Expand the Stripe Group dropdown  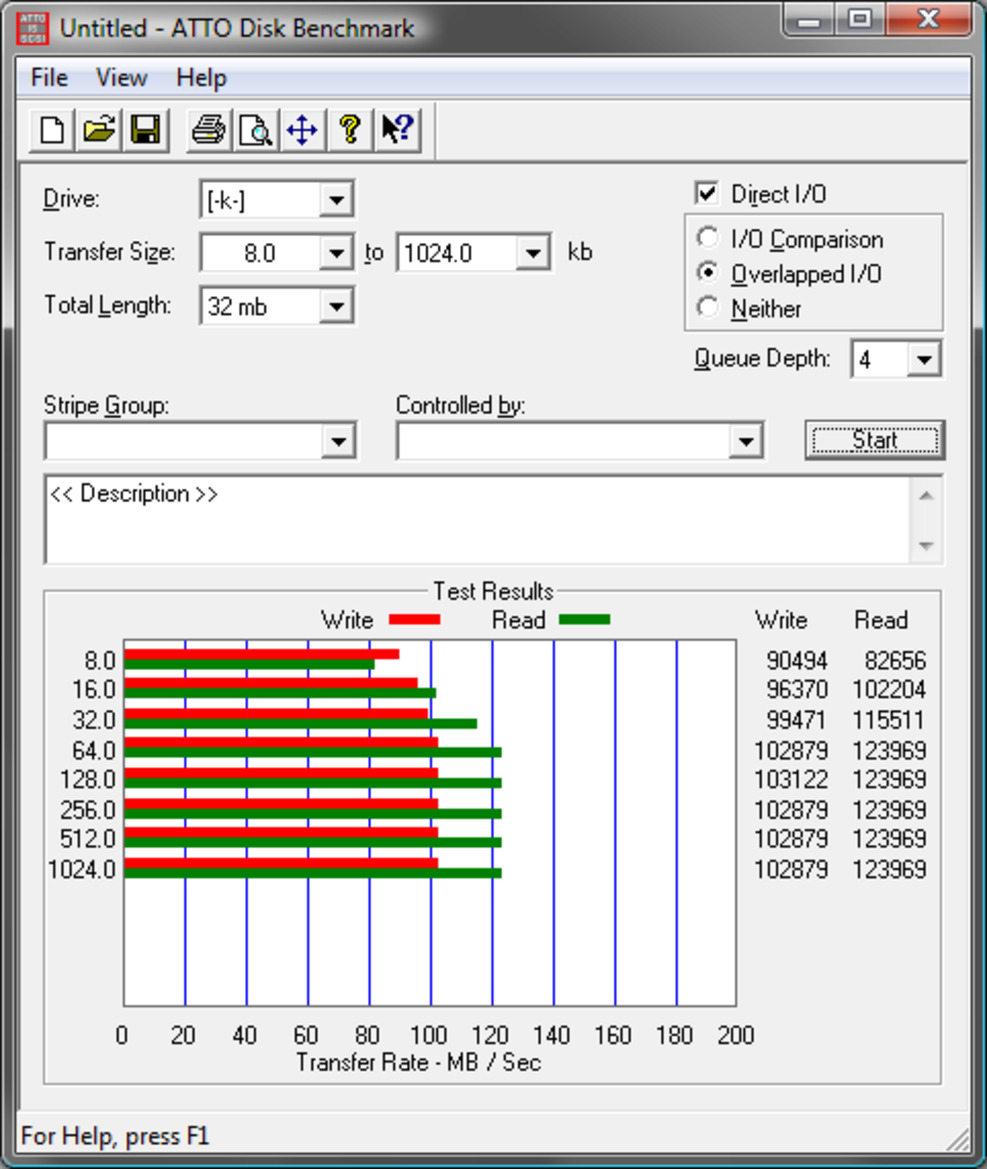338,441
